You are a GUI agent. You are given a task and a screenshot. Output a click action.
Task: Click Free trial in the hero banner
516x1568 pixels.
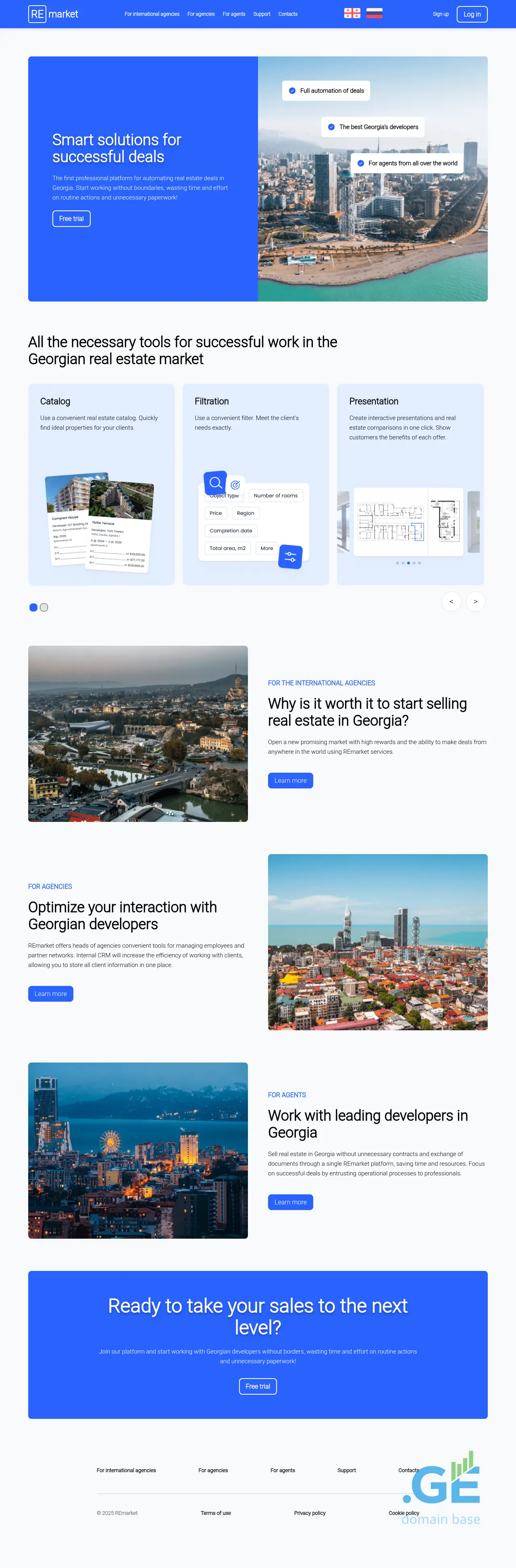click(x=71, y=218)
